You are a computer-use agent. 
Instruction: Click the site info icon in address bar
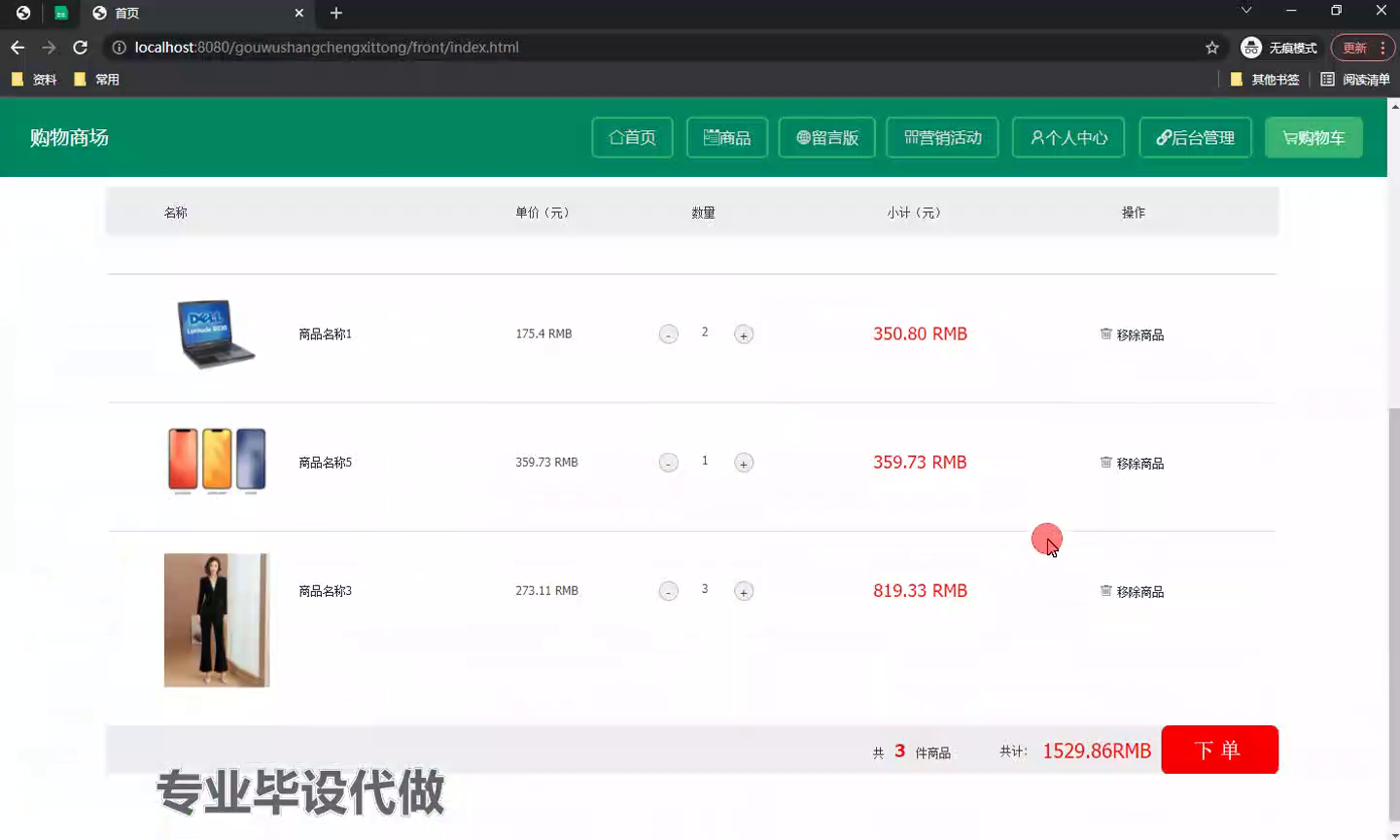click(119, 48)
